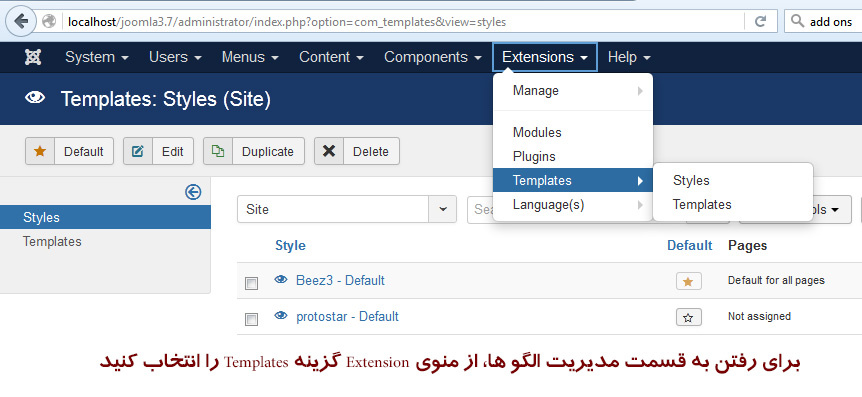The image size is (862, 397).
Task: Open the Site client dropdown arrow
Action: pyautogui.click(x=443, y=209)
